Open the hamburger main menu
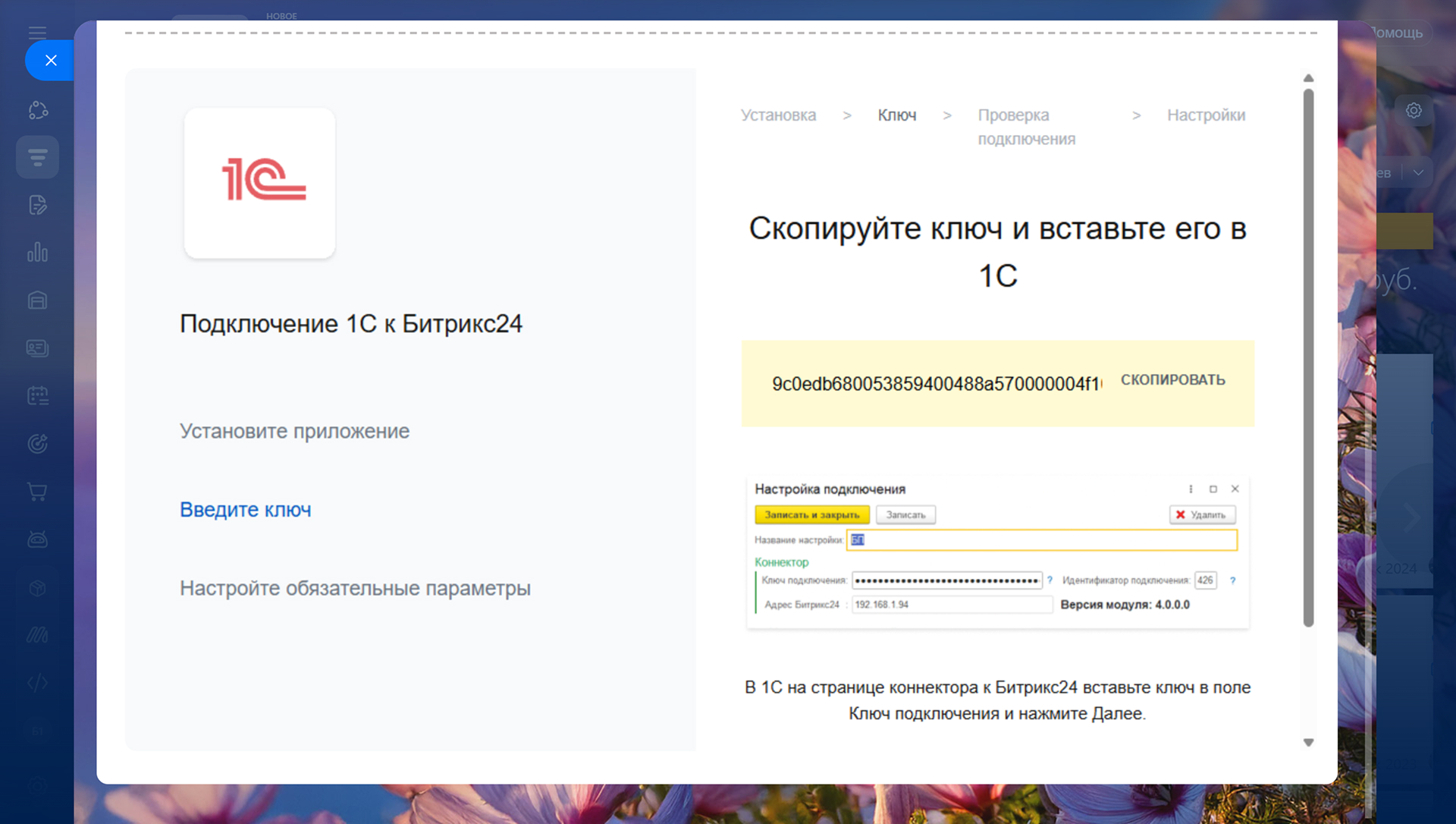1456x824 pixels. click(37, 32)
